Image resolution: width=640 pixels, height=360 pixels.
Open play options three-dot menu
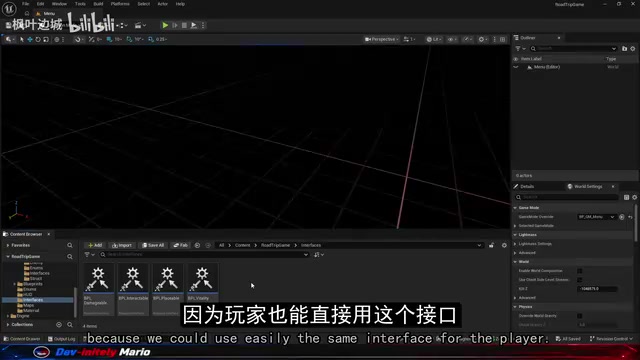tap(203, 25)
